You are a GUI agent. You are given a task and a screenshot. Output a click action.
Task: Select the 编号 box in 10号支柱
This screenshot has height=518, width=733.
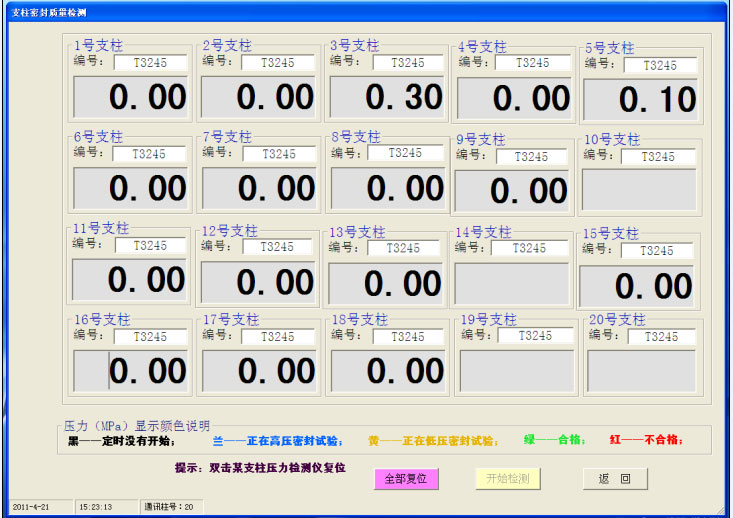(658, 157)
